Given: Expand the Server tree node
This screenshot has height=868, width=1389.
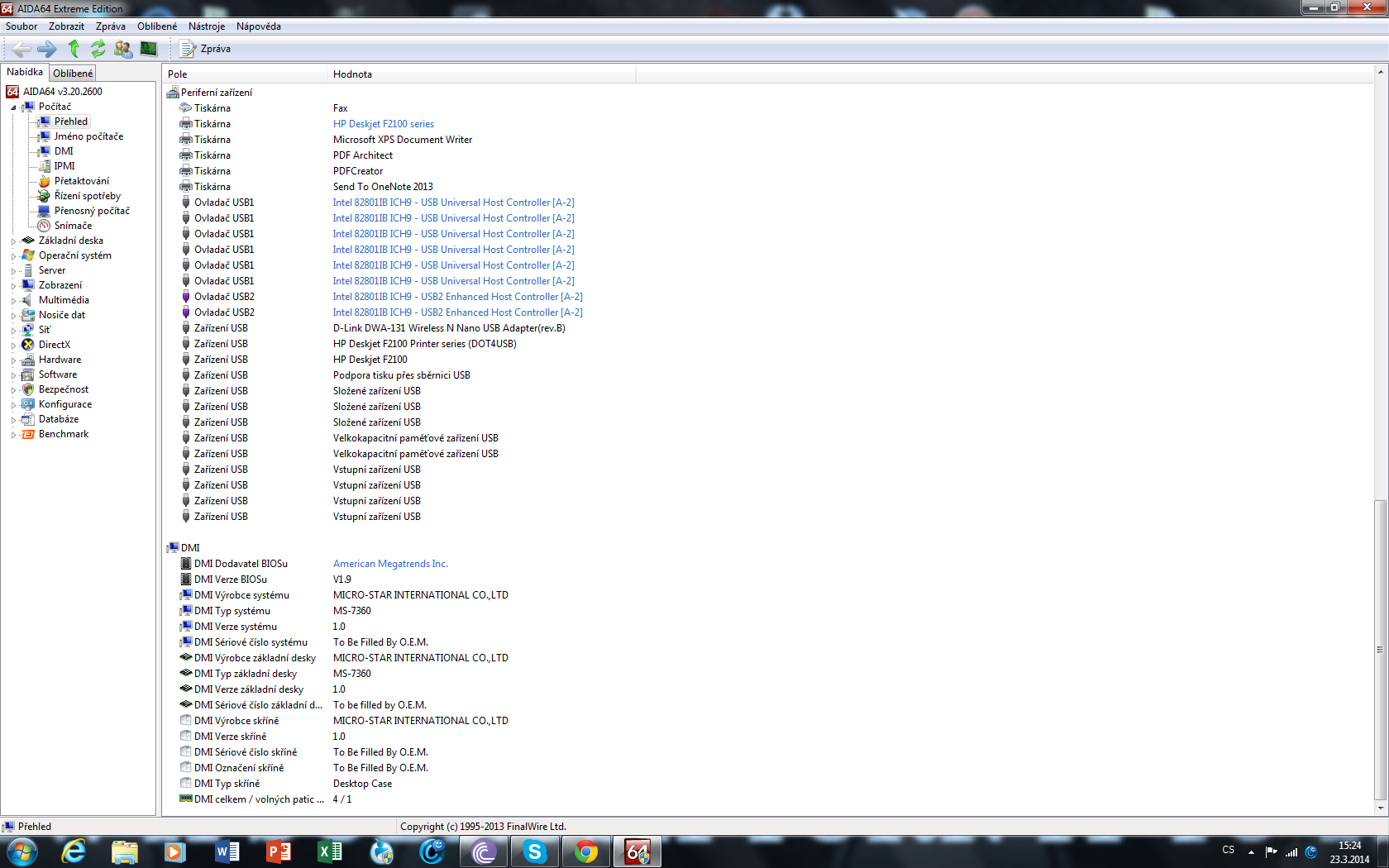Looking at the screenshot, I should [x=13, y=271].
